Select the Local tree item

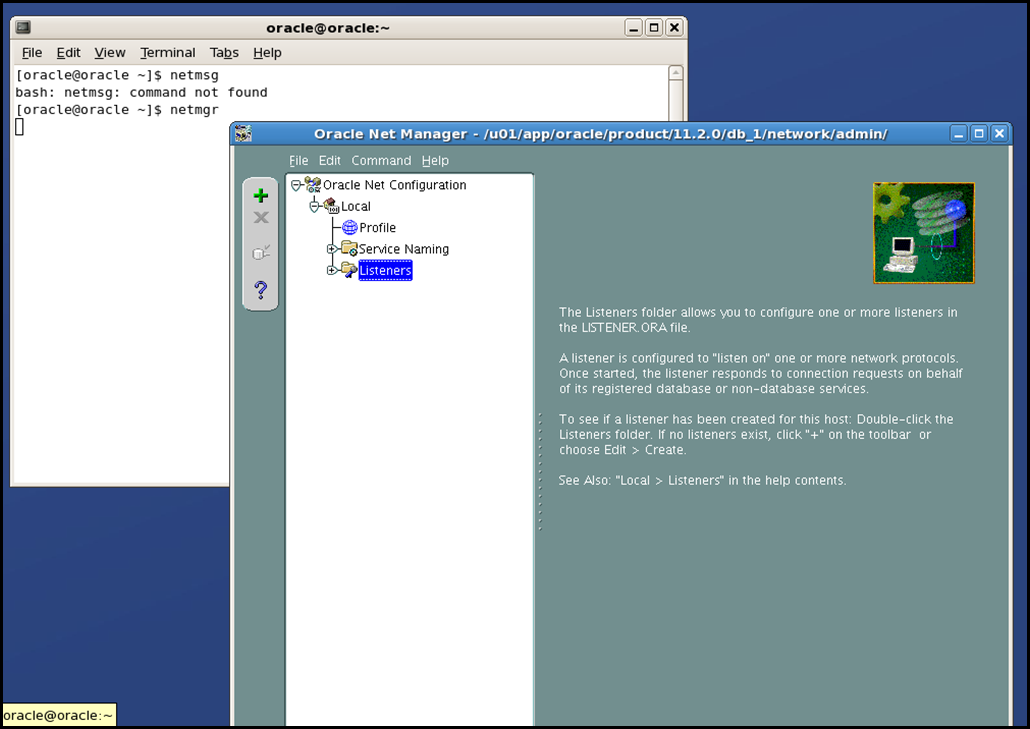coord(355,206)
